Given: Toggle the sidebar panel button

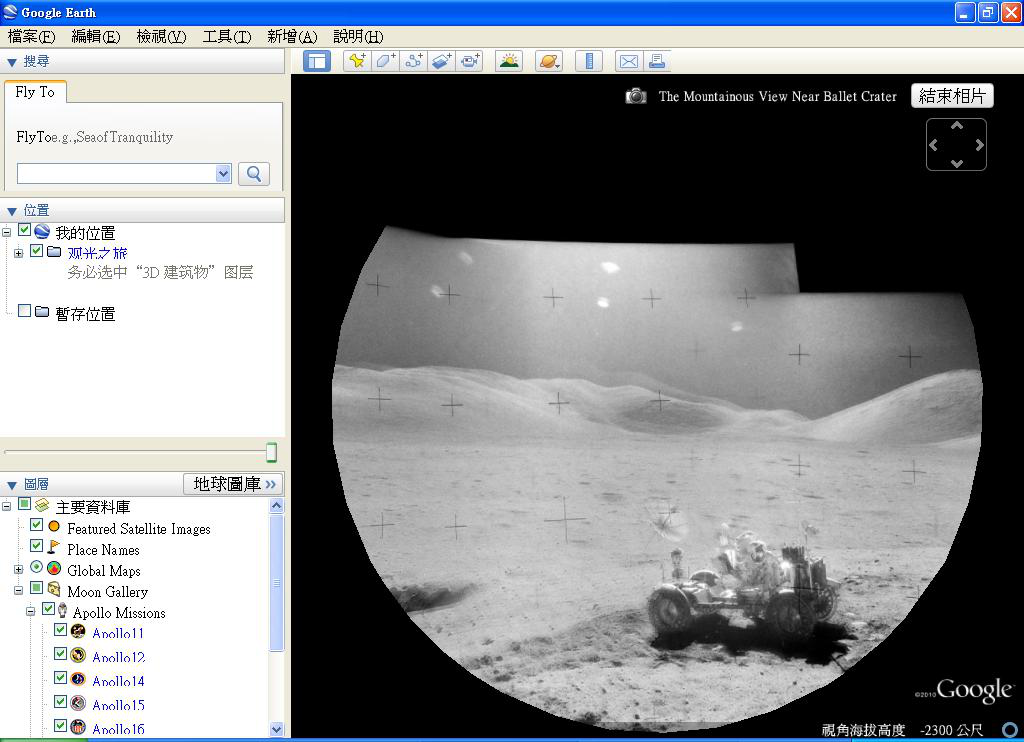Looking at the screenshot, I should click(x=317, y=61).
